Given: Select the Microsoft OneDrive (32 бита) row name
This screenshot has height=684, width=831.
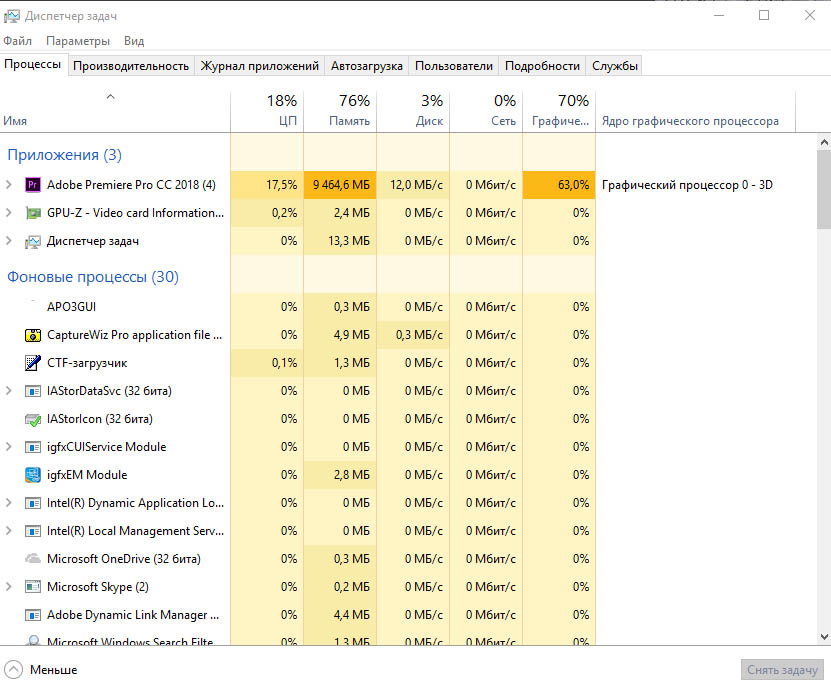Looking at the screenshot, I should click(123, 559).
